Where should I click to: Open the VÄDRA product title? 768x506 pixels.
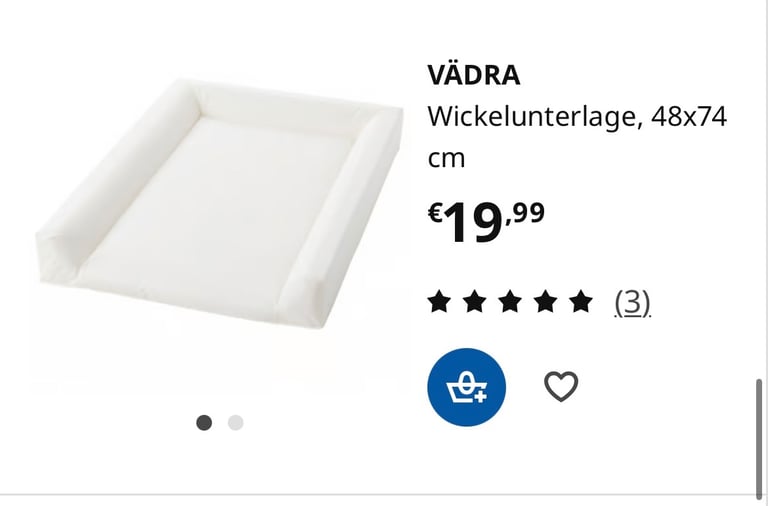474,75
